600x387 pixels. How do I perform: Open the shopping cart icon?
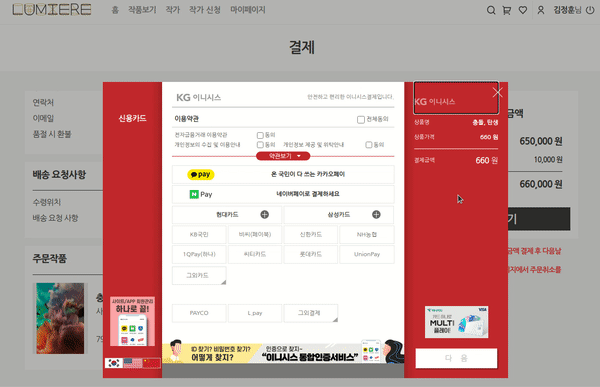(x=507, y=10)
